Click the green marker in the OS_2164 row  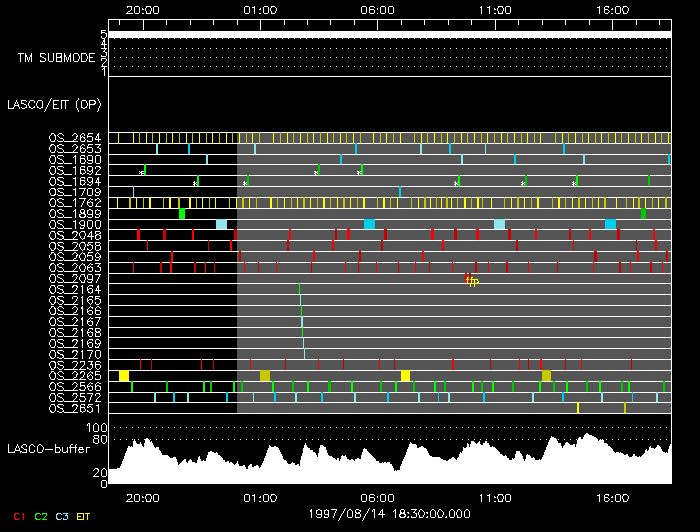300,289
